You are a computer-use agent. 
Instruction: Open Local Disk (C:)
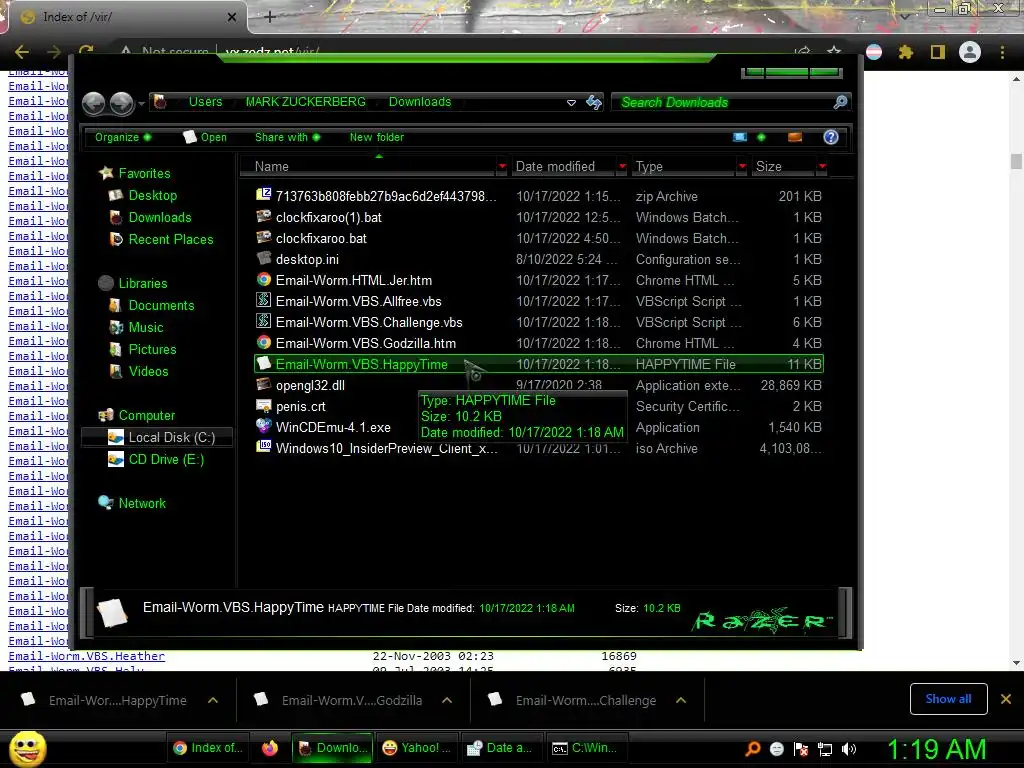pos(172,438)
